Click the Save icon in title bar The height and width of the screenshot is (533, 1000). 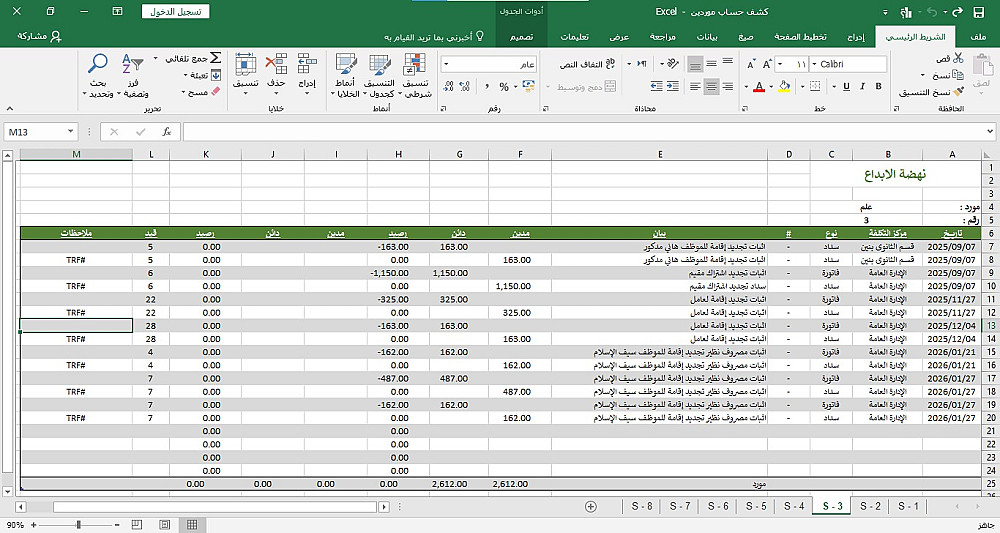(978, 11)
